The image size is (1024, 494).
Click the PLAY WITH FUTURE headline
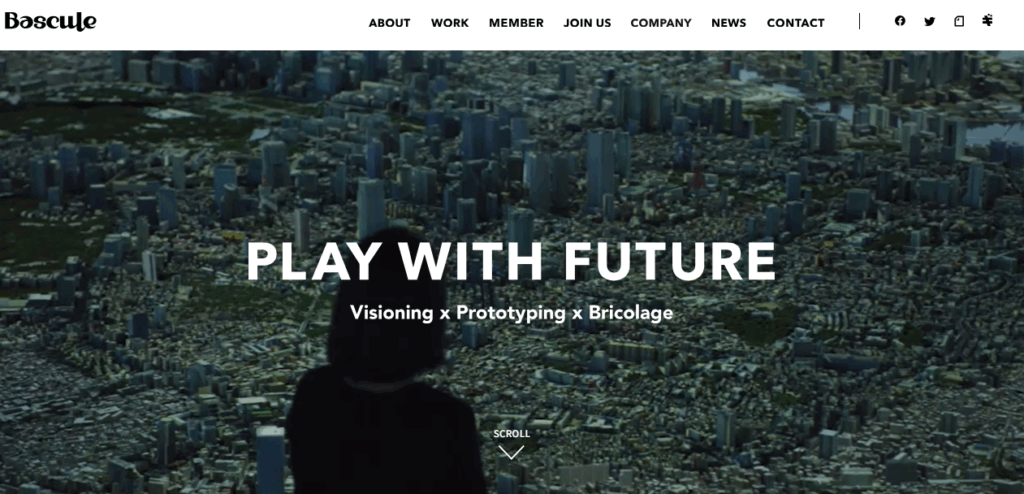coord(511,261)
